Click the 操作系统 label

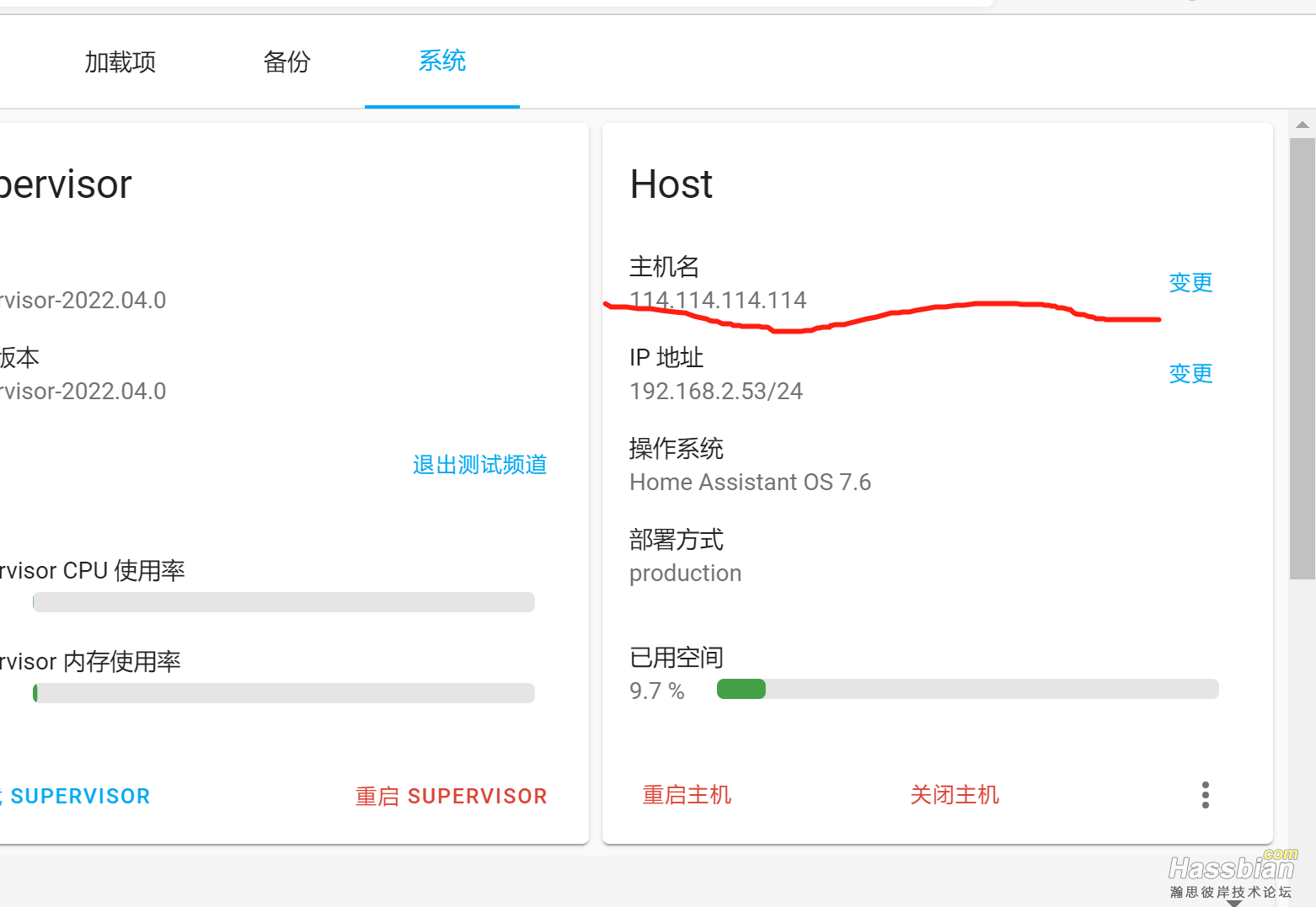(x=677, y=449)
